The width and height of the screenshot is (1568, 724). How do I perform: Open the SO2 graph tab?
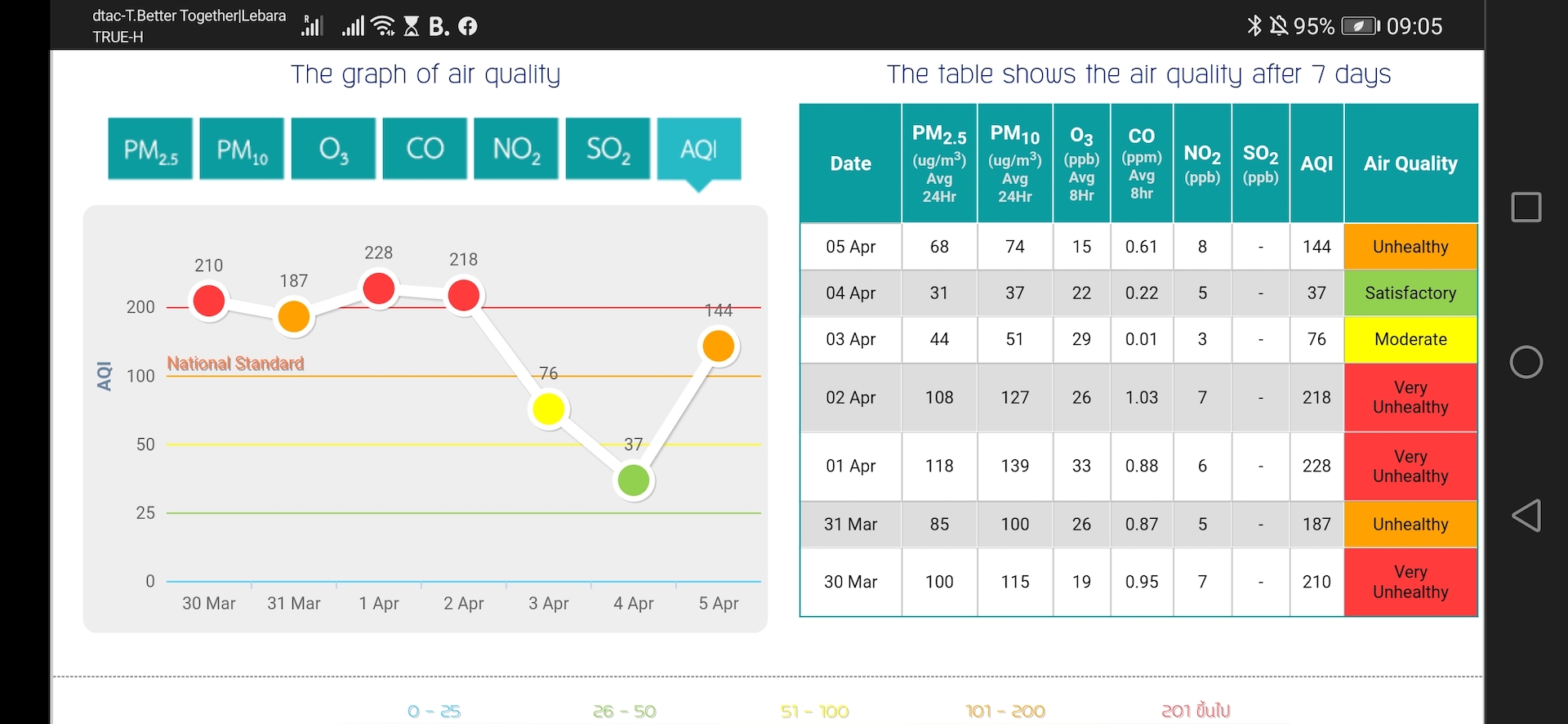click(608, 149)
